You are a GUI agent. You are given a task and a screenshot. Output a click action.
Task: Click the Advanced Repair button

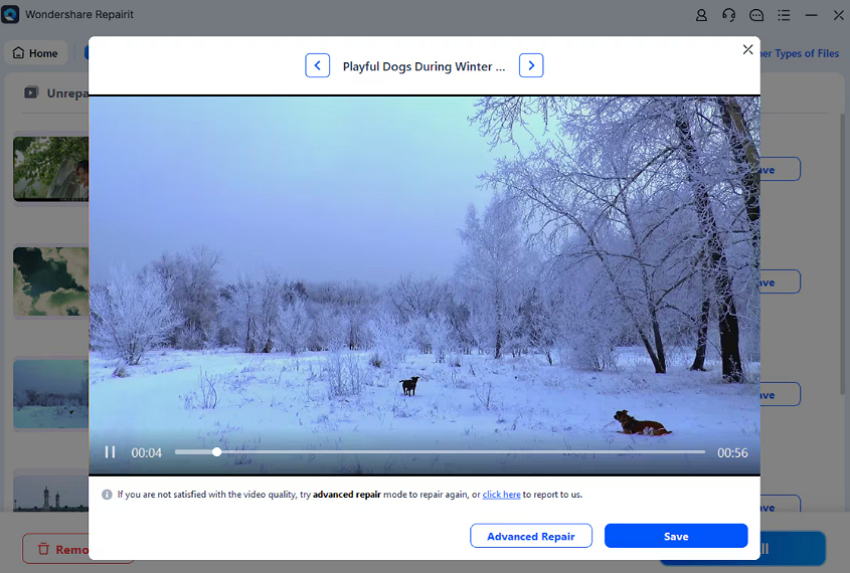530,536
